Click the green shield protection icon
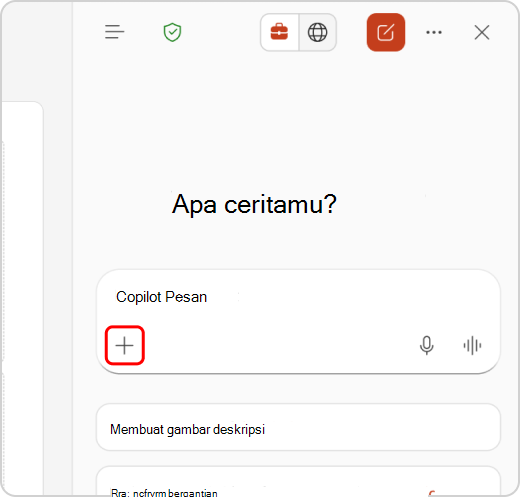Viewport: 520px width, 497px height. tap(172, 32)
